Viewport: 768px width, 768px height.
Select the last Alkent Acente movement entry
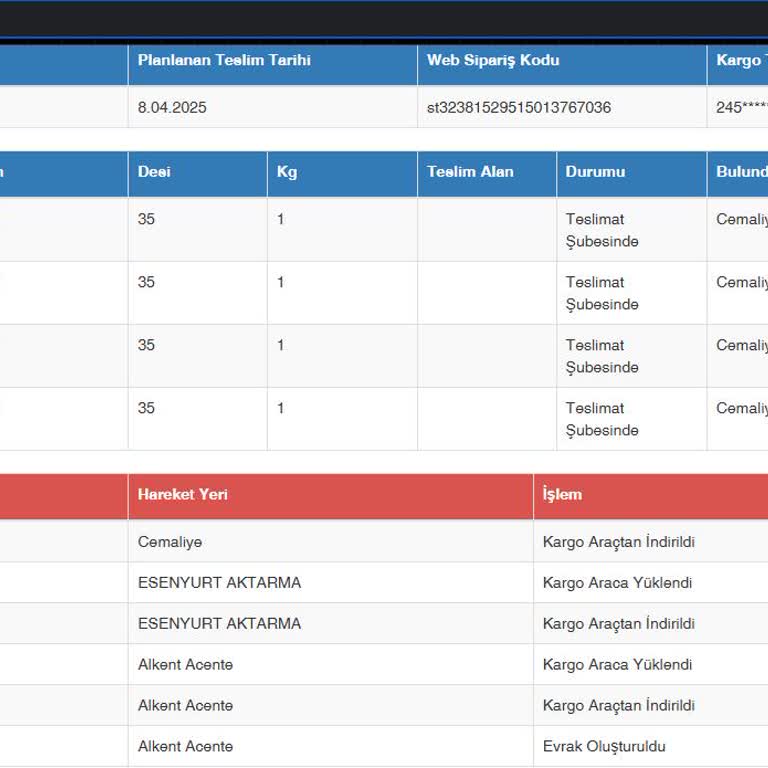point(185,746)
